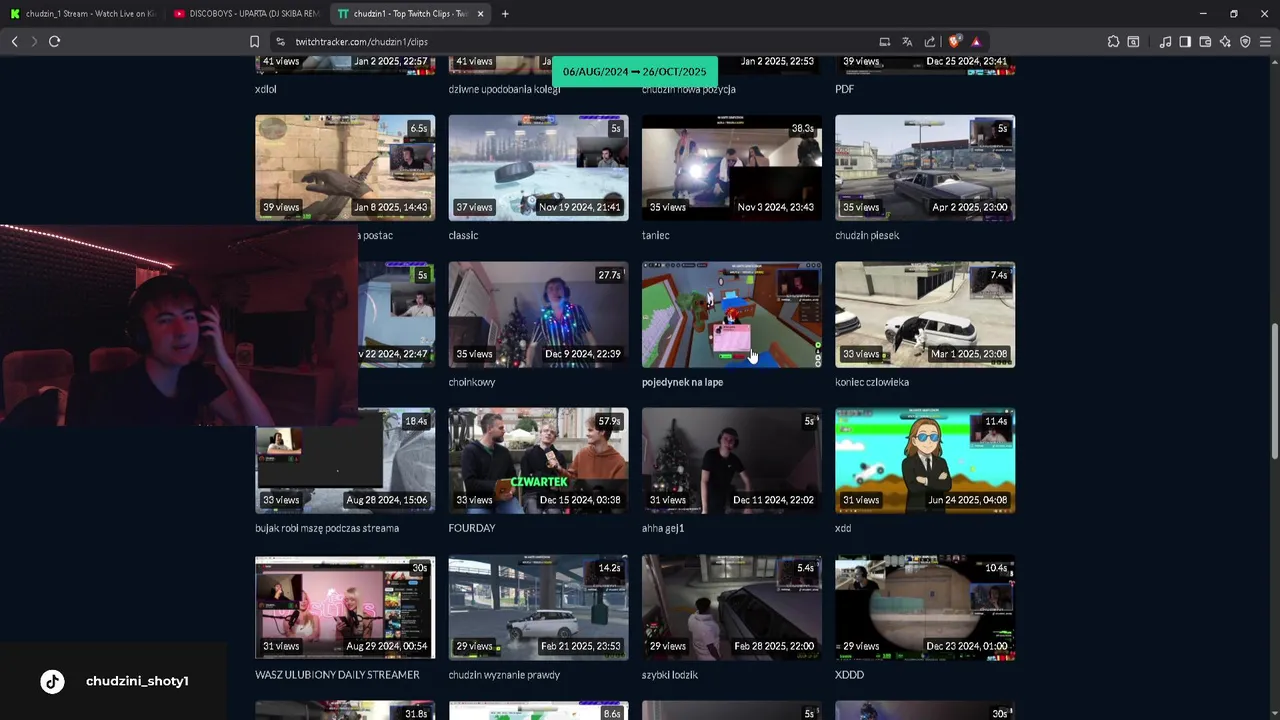This screenshot has width=1280, height=720.
Task: Click the 'XDDD' clip title link
Action: [849, 675]
